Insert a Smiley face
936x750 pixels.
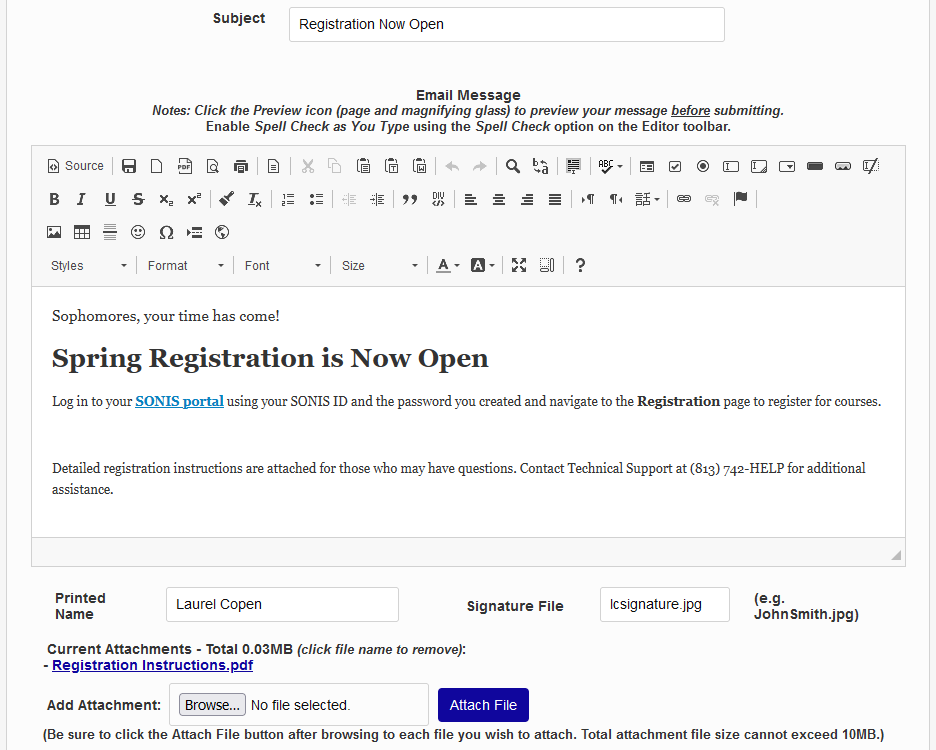point(137,231)
